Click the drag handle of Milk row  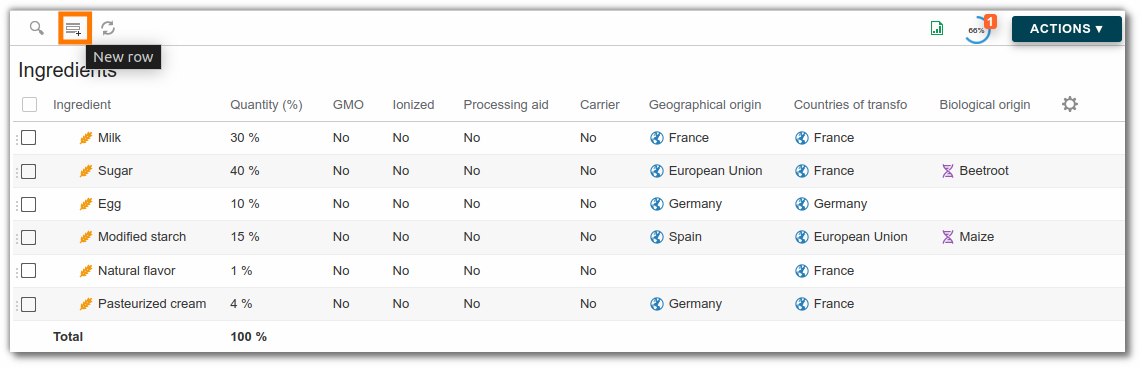(x=17, y=138)
